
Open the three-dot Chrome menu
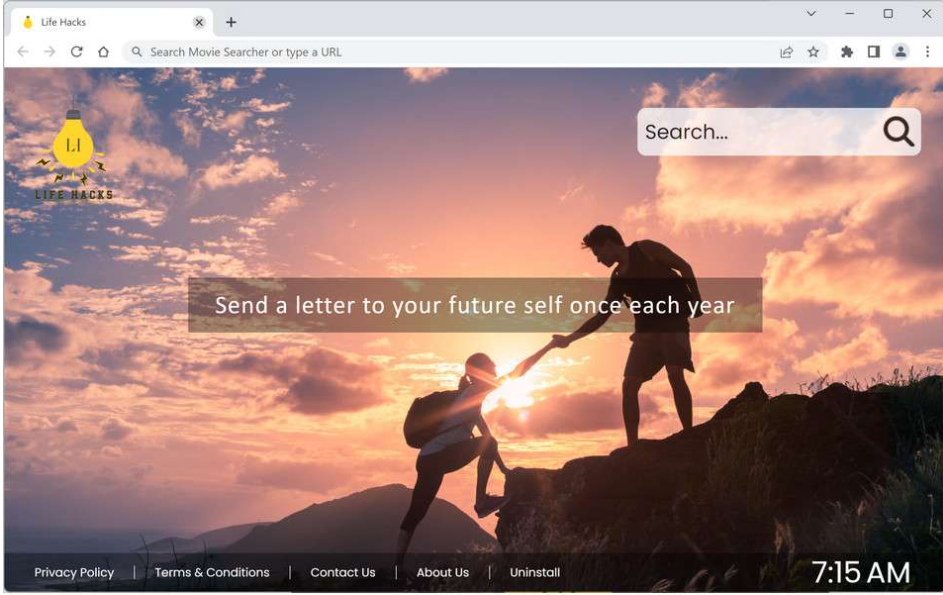927,52
